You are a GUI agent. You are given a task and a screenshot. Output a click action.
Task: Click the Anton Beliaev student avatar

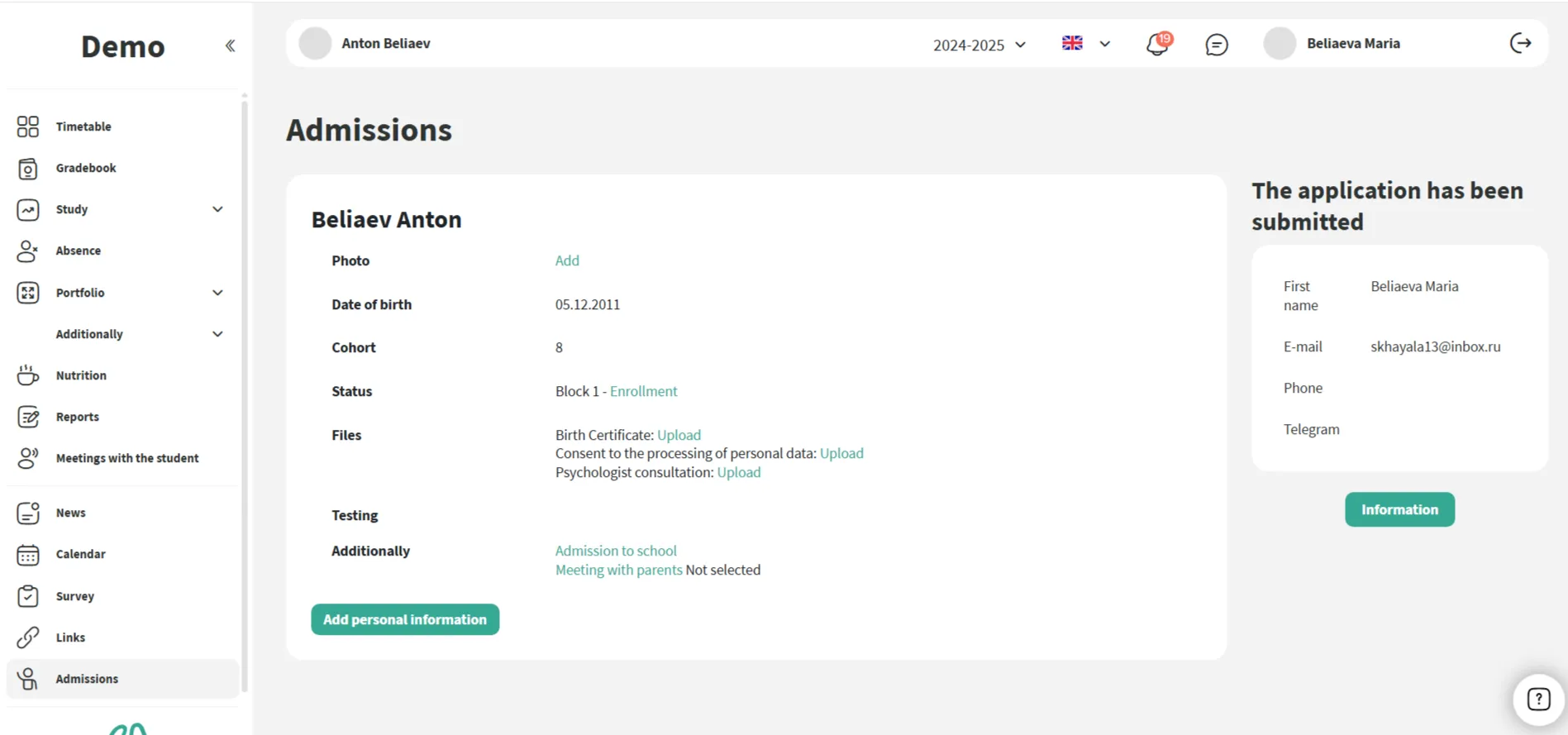[x=315, y=44]
